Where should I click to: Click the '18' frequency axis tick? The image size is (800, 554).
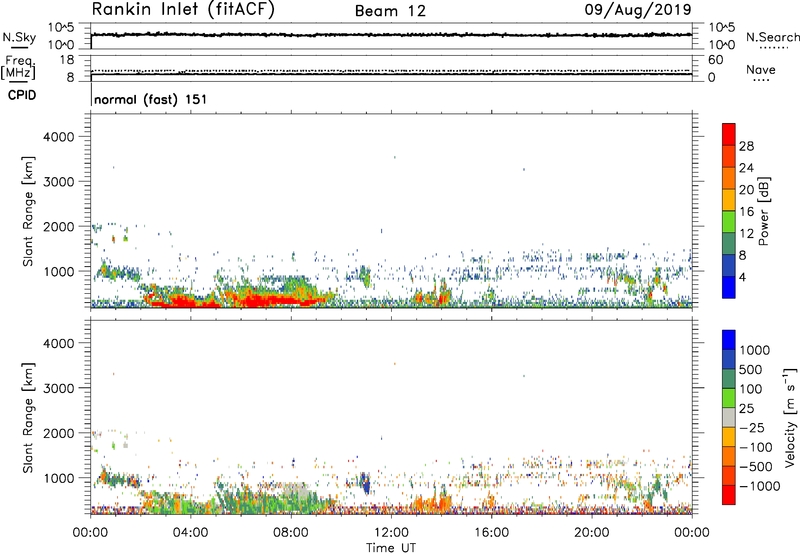pos(67,60)
